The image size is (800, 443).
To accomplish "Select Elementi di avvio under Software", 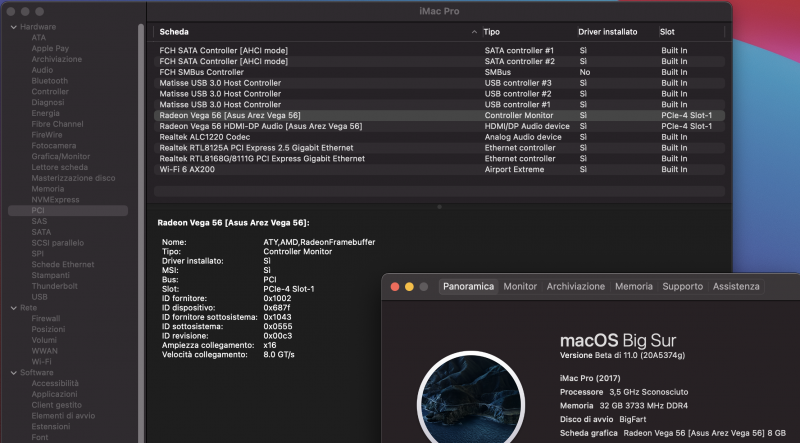I will (63, 415).
